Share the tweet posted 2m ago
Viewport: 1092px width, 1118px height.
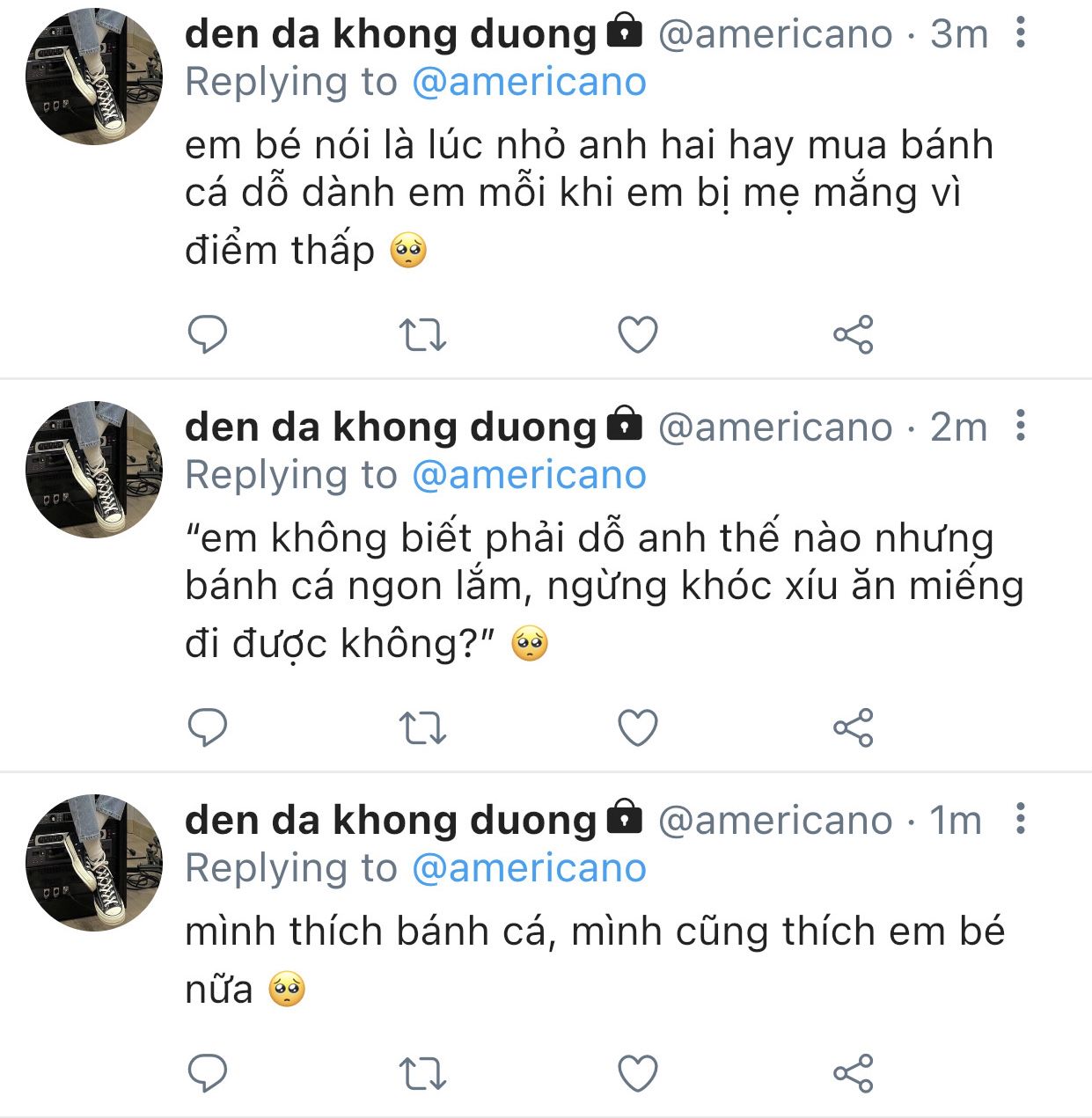point(853,727)
